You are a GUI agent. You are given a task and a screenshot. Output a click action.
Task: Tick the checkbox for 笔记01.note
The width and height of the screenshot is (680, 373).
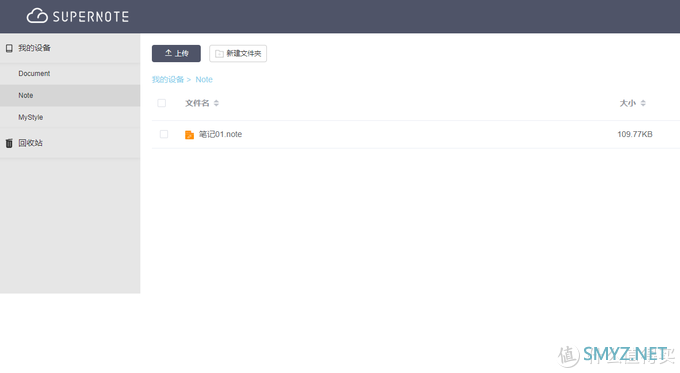pyautogui.click(x=164, y=134)
